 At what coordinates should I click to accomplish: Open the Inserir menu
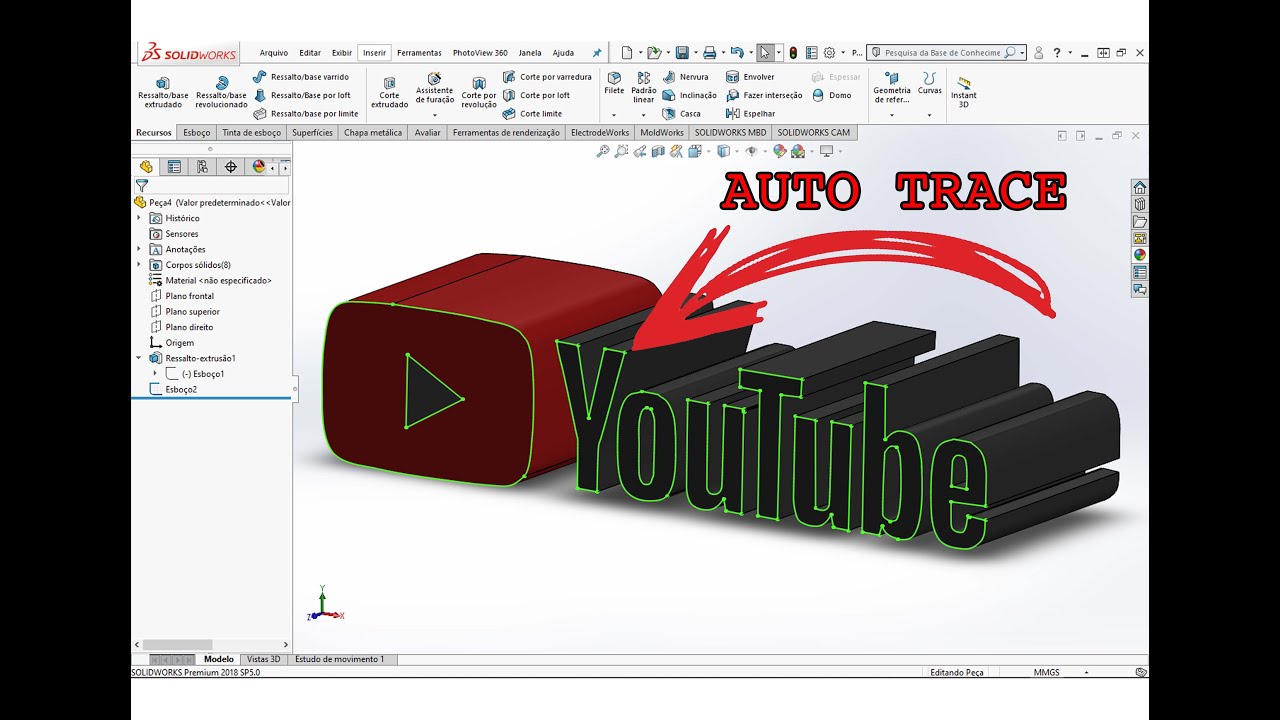[x=374, y=53]
